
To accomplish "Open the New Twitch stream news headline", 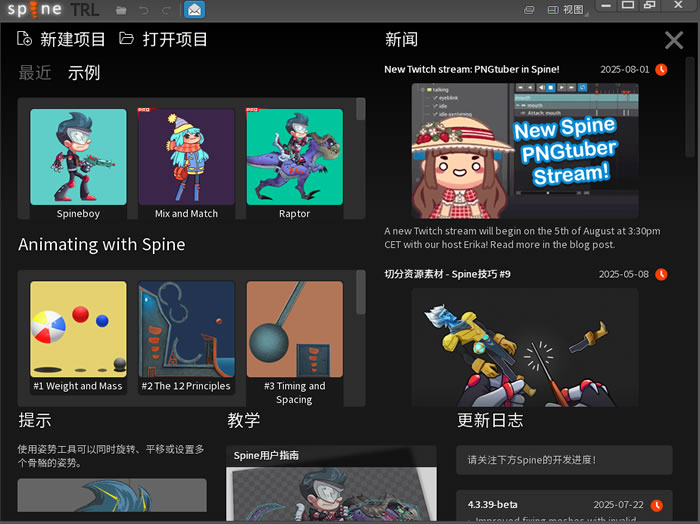I will click(472, 70).
